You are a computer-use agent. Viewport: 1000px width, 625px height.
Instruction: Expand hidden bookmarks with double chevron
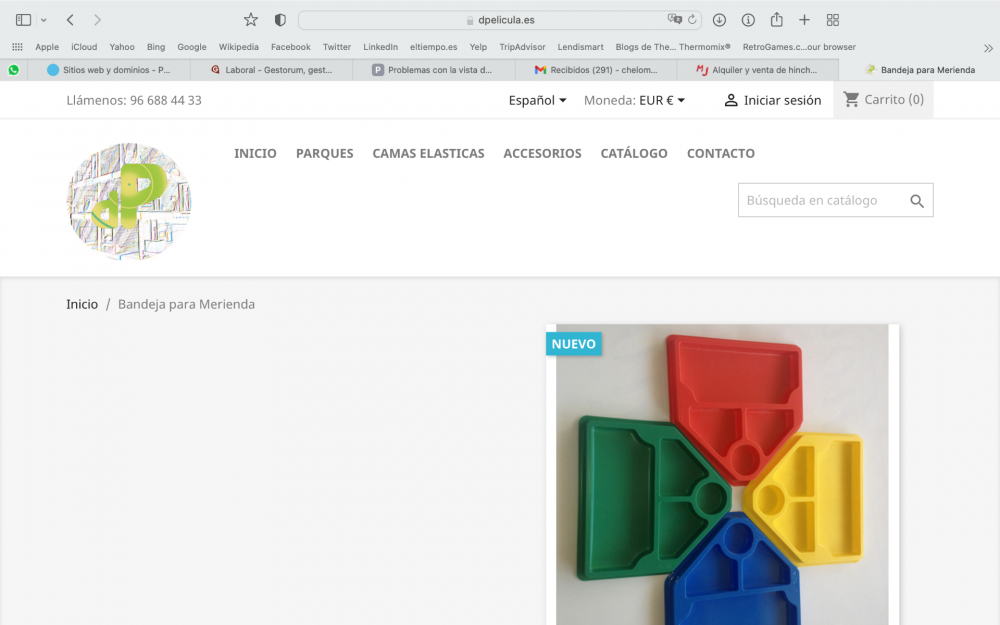click(988, 48)
